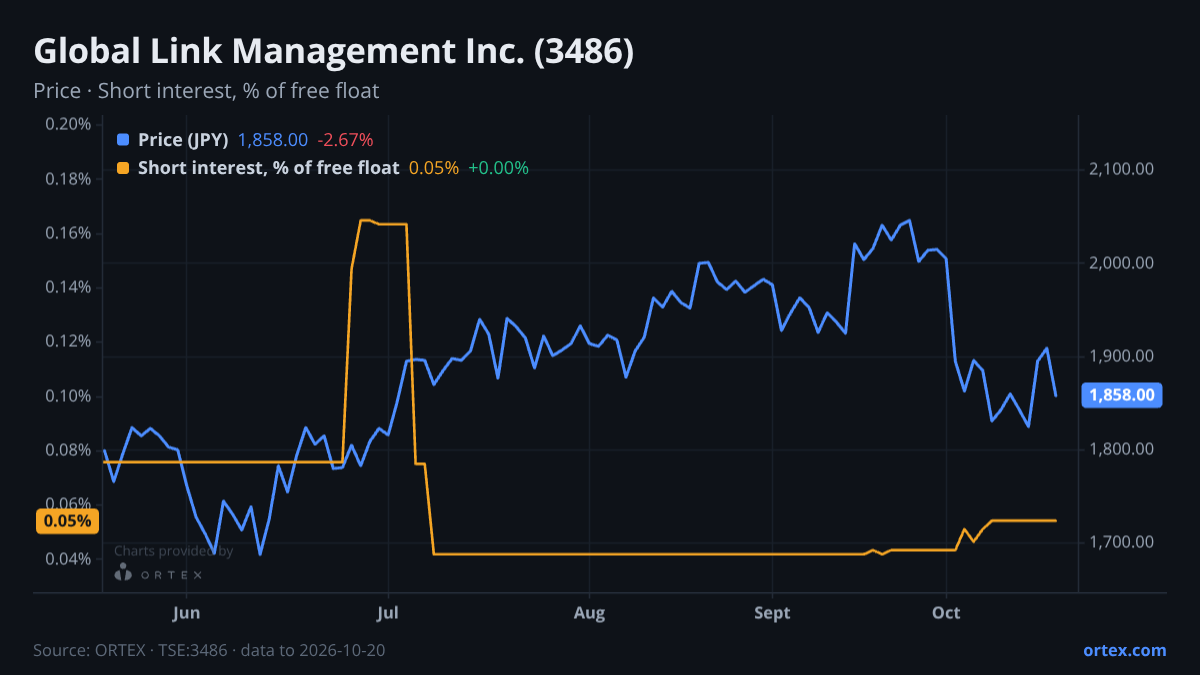Click the Oct x-axis label
This screenshot has width=1200, height=675.
[x=946, y=613]
